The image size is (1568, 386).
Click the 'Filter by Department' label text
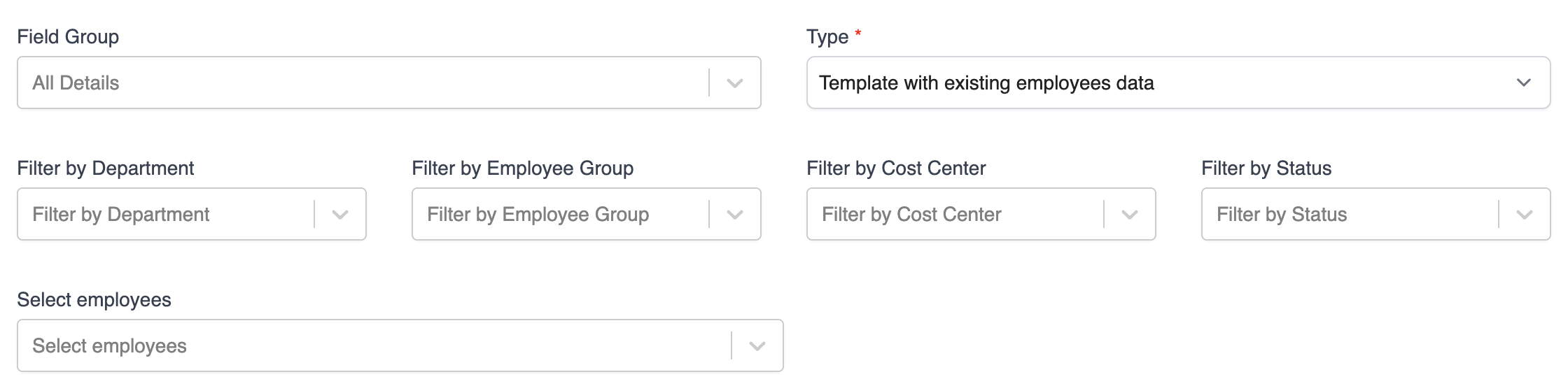(x=106, y=169)
